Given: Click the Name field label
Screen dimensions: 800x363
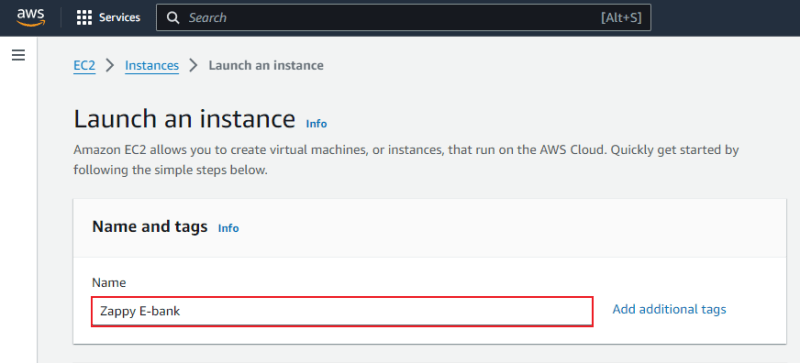Looking at the screenshot, I should [x=109, y=282].
